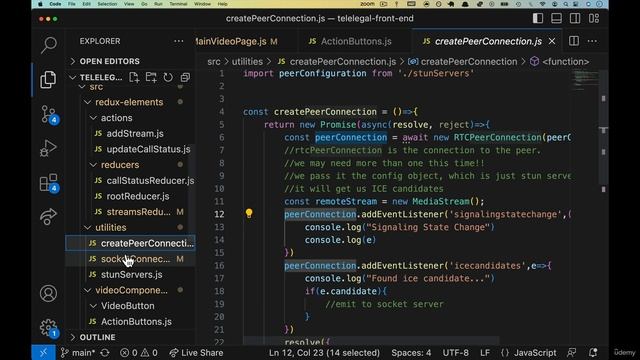Click Live Share in status bar
The height and width of the screenshot is (360, 640).
[196, 353]
